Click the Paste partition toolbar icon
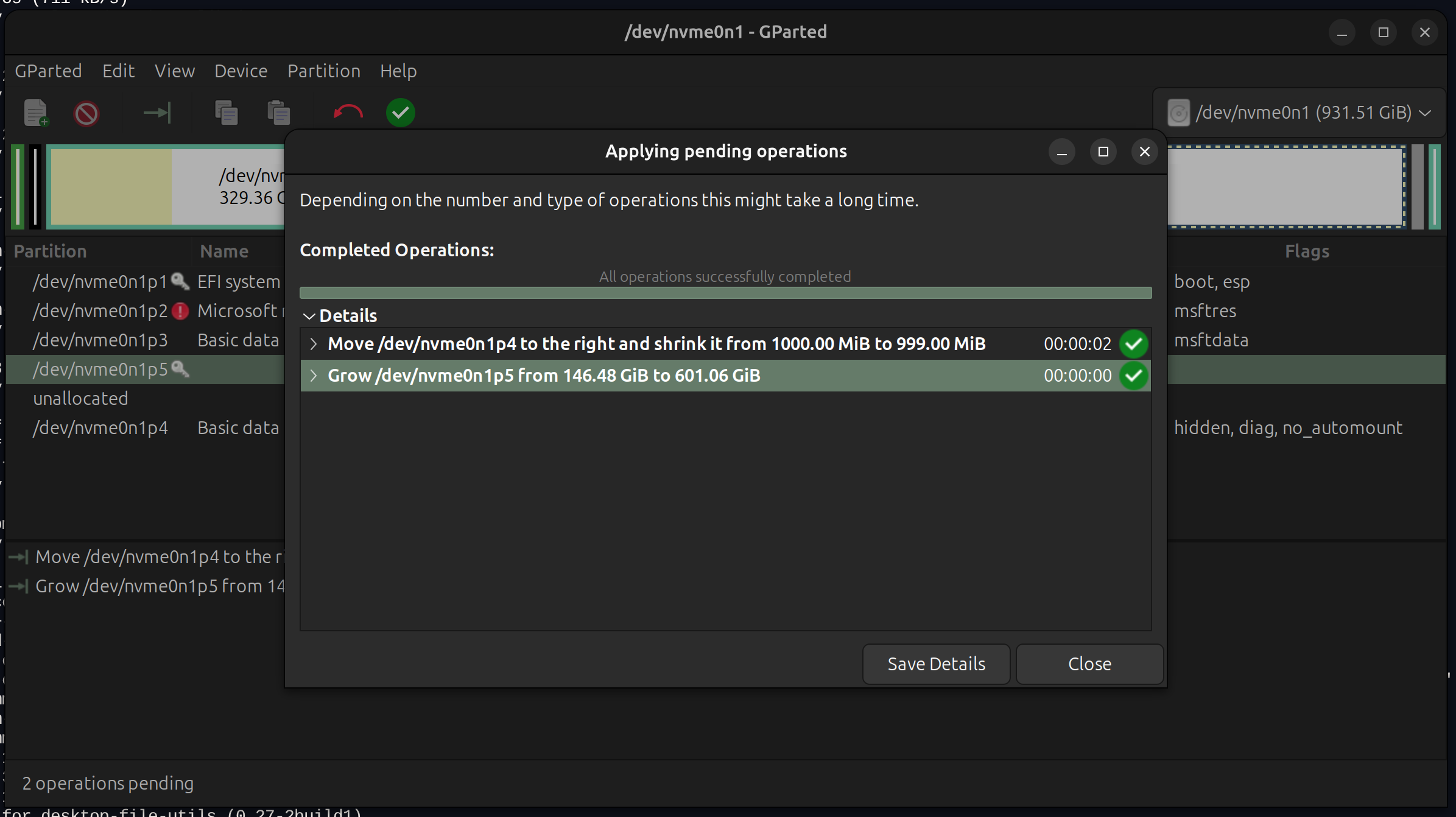 point(278,113)
